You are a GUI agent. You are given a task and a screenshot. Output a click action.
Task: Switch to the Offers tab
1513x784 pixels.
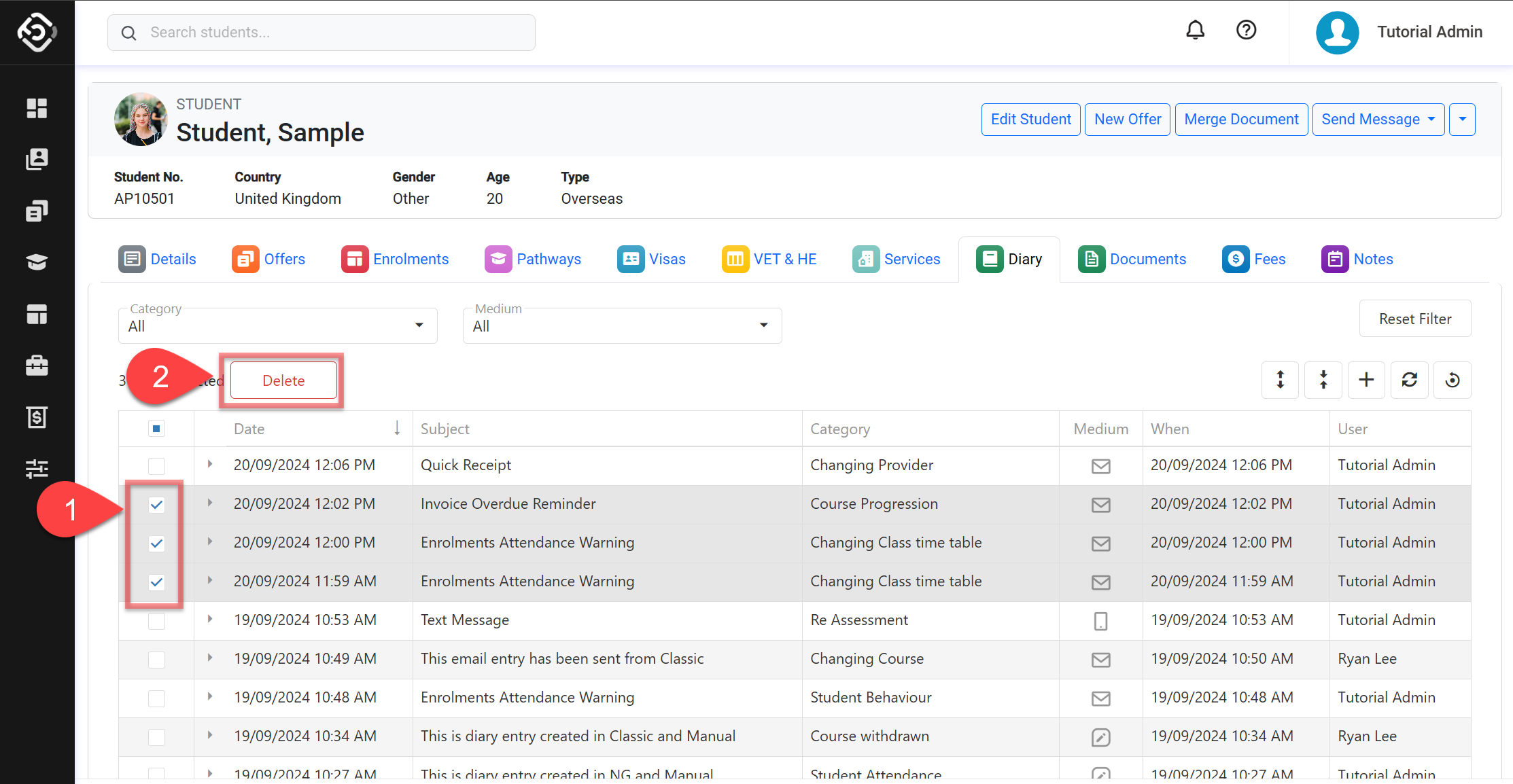click(x=268, y=260)
